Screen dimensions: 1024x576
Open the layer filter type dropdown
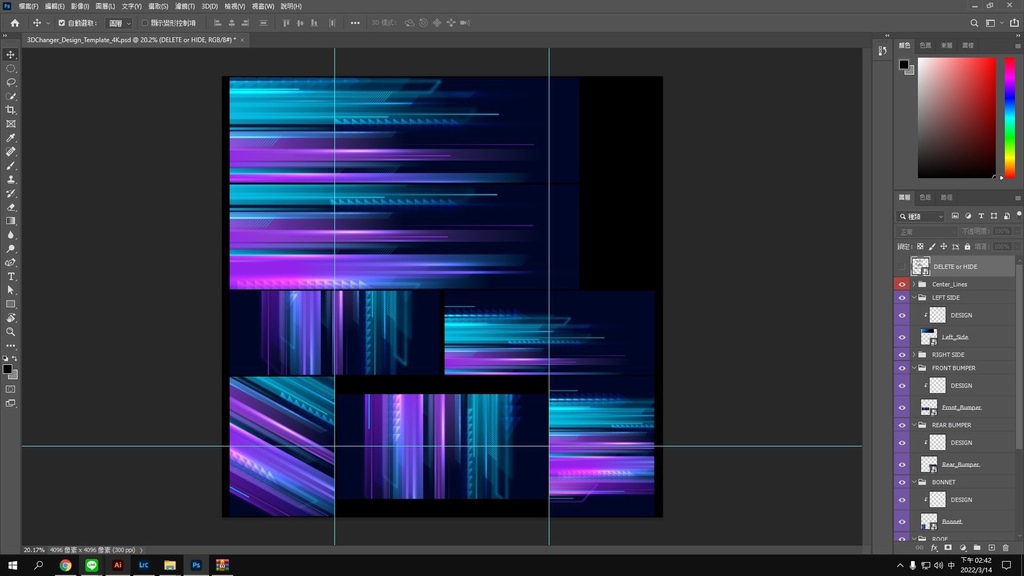(x=921, y=216)
